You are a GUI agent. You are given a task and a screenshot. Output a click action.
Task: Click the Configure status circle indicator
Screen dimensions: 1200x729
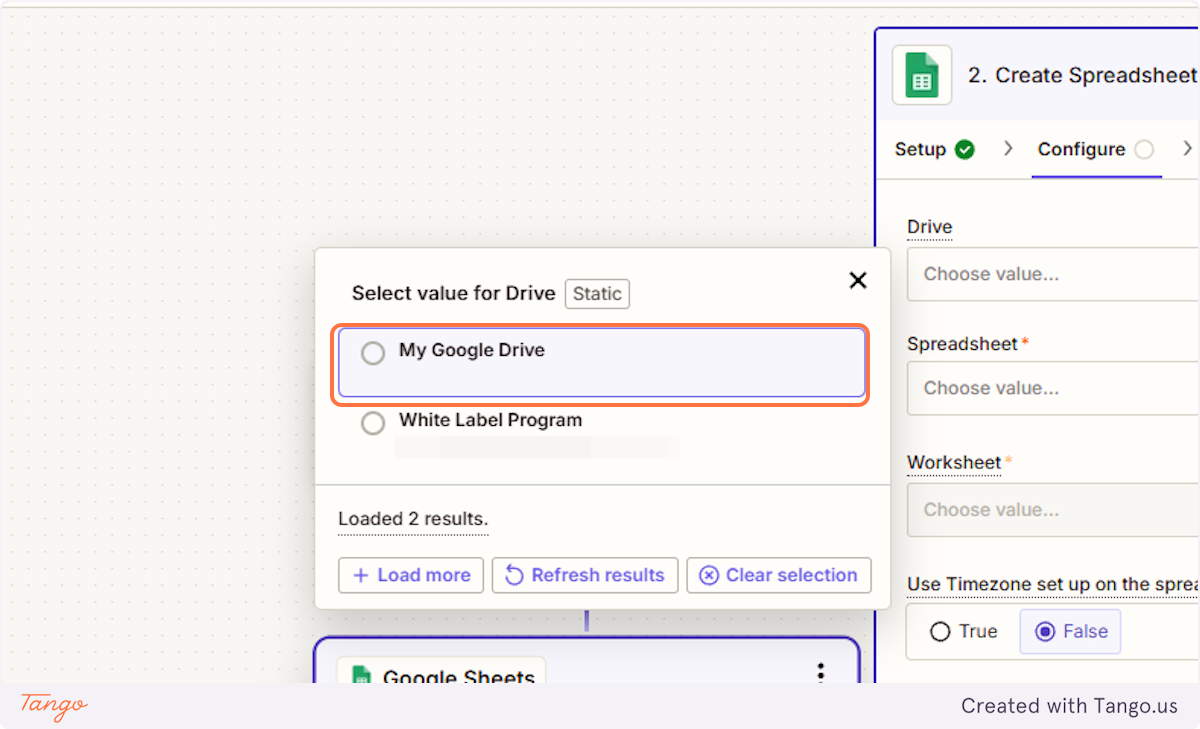pyautogui.click(x=1144, y=150)
